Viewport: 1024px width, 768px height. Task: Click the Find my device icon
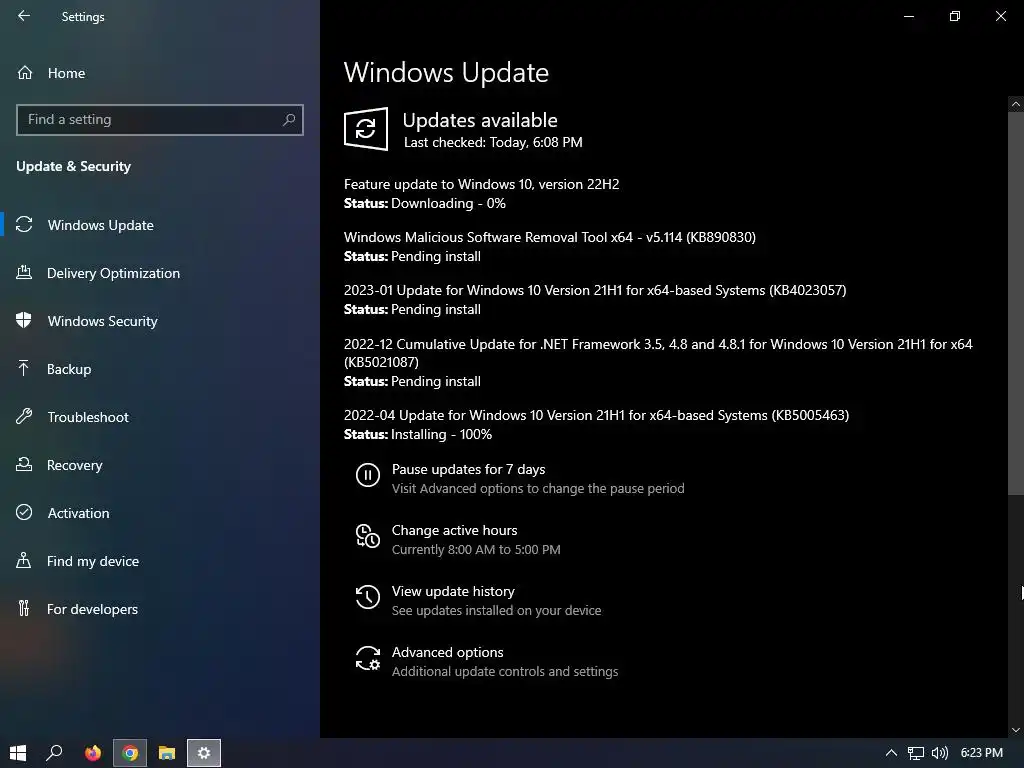pyautogui.click(x=24, y=560)
